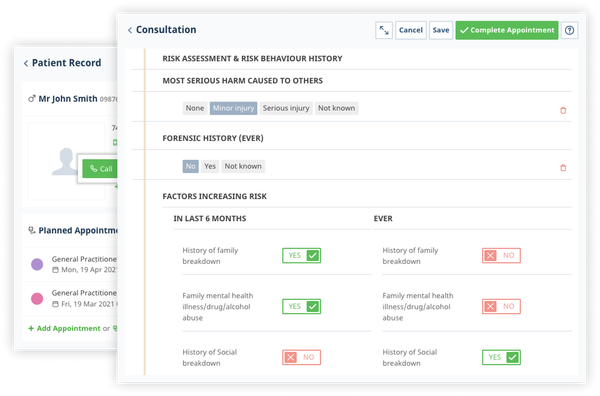Screen dimensions: 600x396
Task: Click the Ever column header
Action: pyautogui.click(x=383, y=218)
